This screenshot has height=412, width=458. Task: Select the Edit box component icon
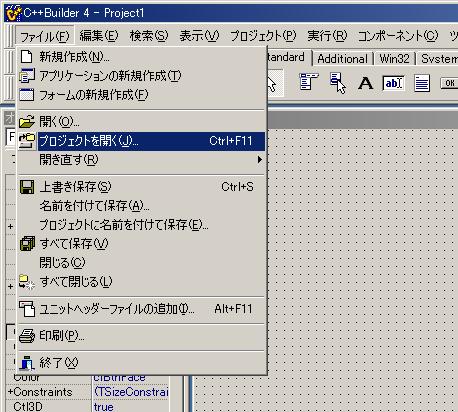click(393, 83)
